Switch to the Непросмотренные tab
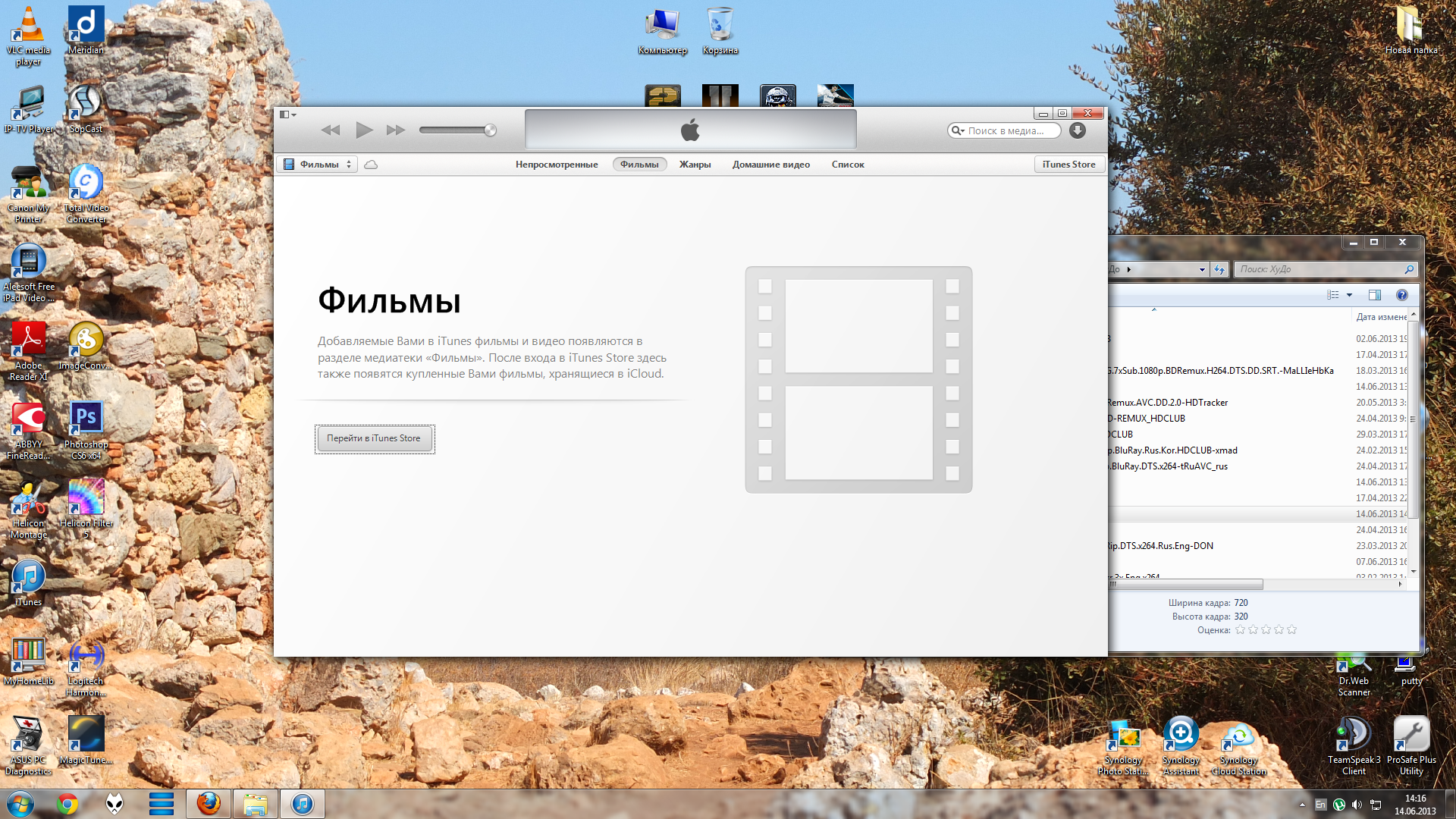 [556, 165]
